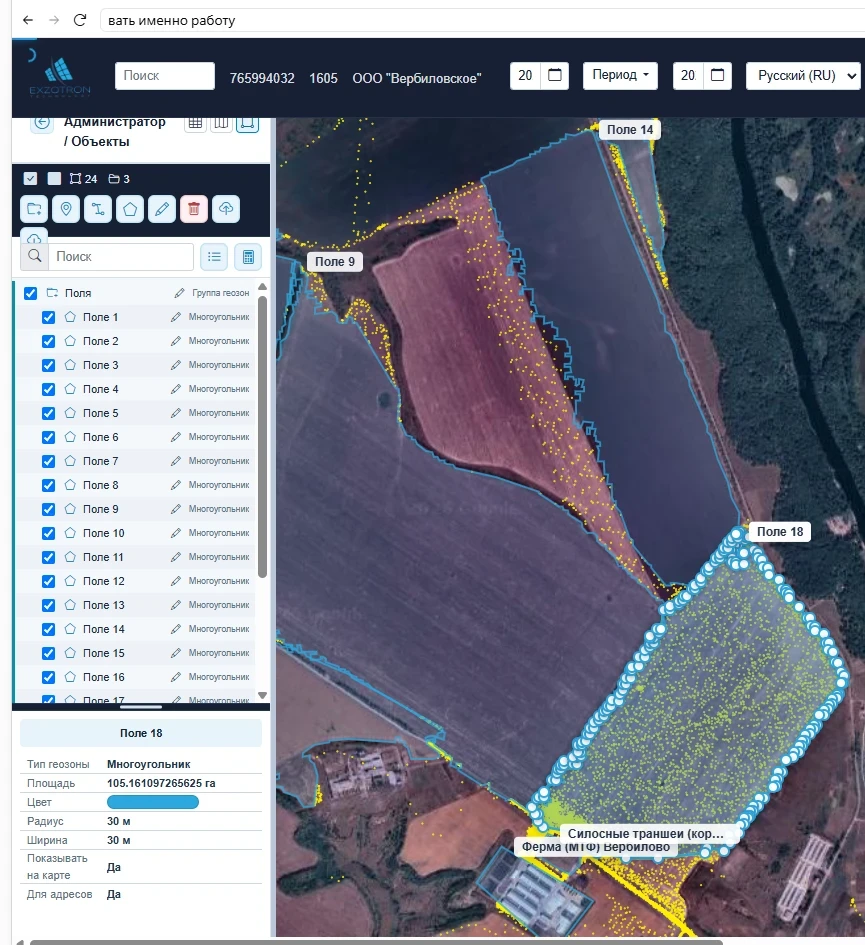Open the Период dropdown
Image resolution: width=865 pixels, height=945 pixels.
point(620,75)
